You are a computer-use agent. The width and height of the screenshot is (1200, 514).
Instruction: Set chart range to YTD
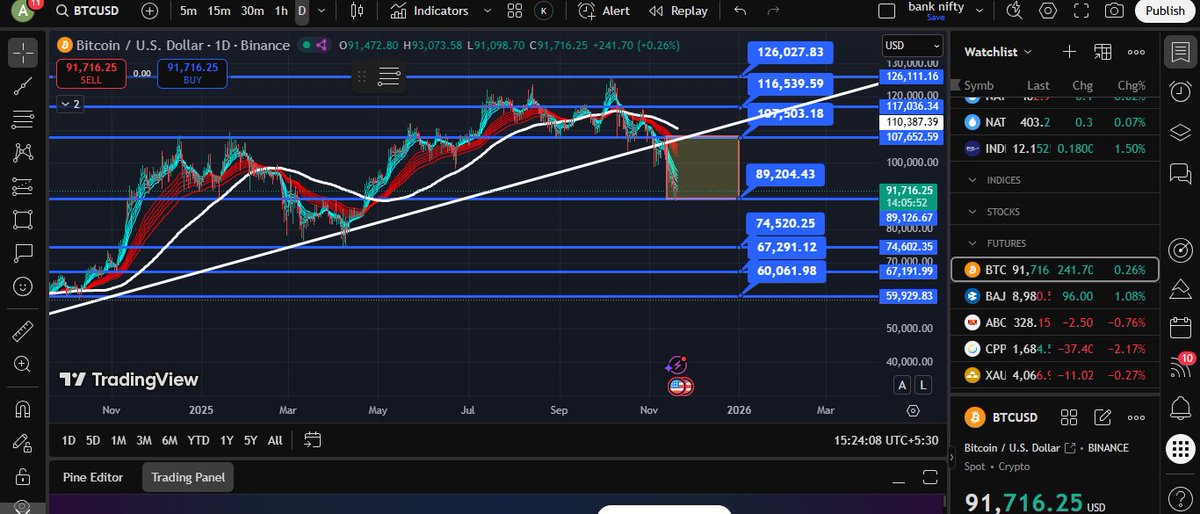[198, 440]
